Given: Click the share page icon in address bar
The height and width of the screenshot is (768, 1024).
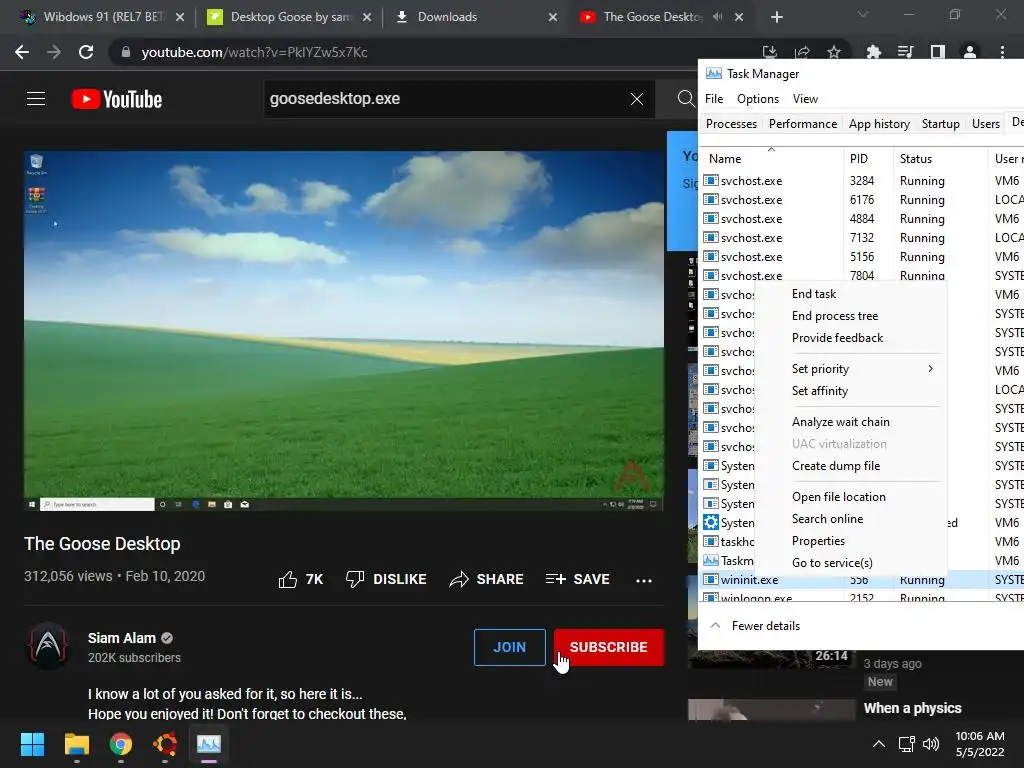Looking at the screenshot, I should point(802,52).
